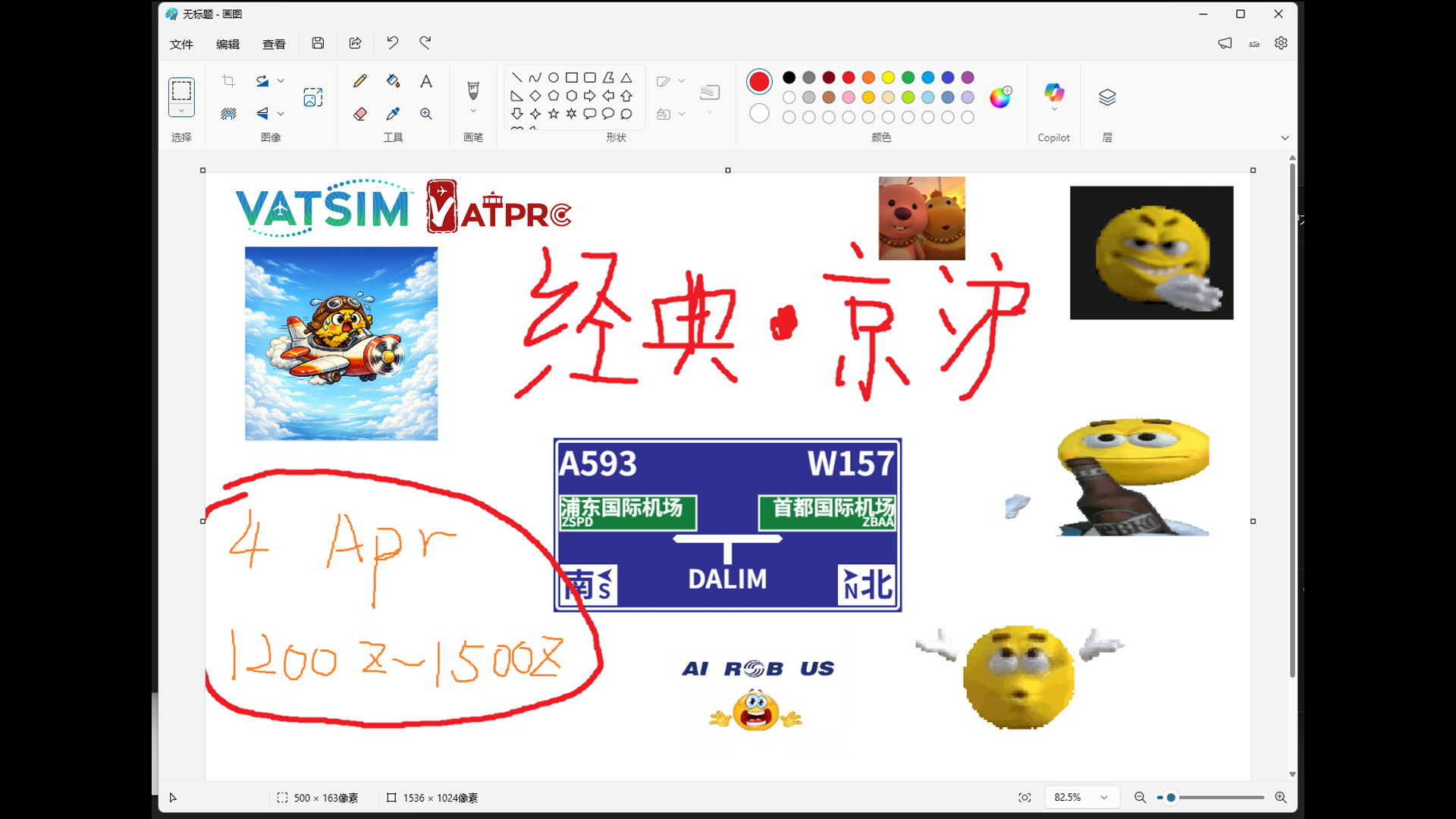The image size is (1456, 819).
Task: Open the Layers panel
Action: coord(1107,97)
